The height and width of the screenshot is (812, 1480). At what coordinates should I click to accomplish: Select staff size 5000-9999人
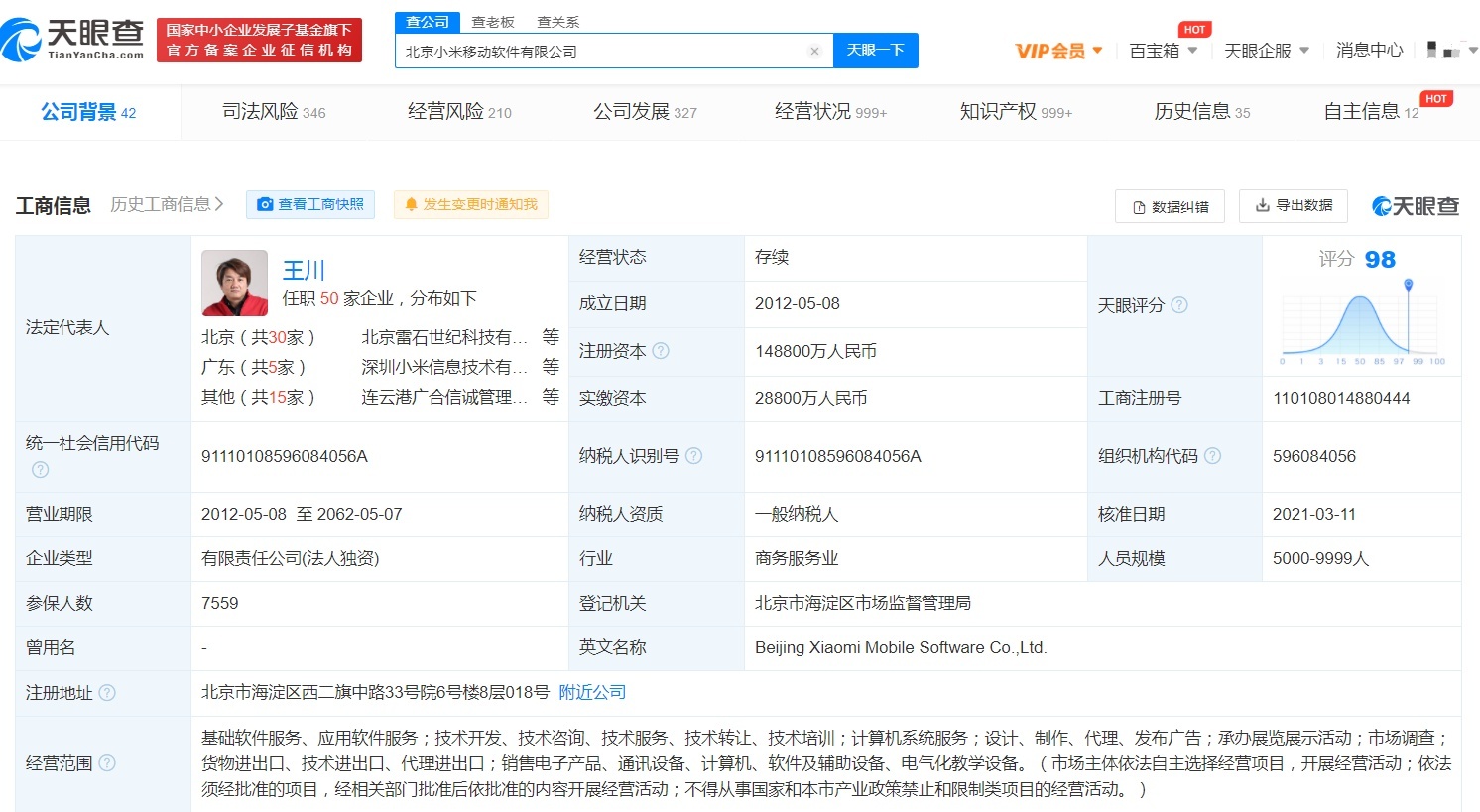(1320, 558)
